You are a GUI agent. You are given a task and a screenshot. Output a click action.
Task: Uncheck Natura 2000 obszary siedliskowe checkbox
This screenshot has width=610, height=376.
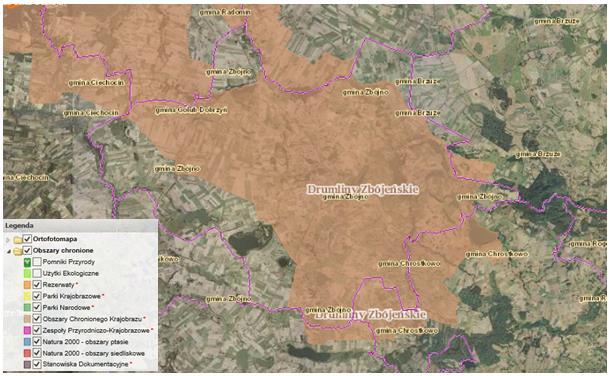[37, 353]
